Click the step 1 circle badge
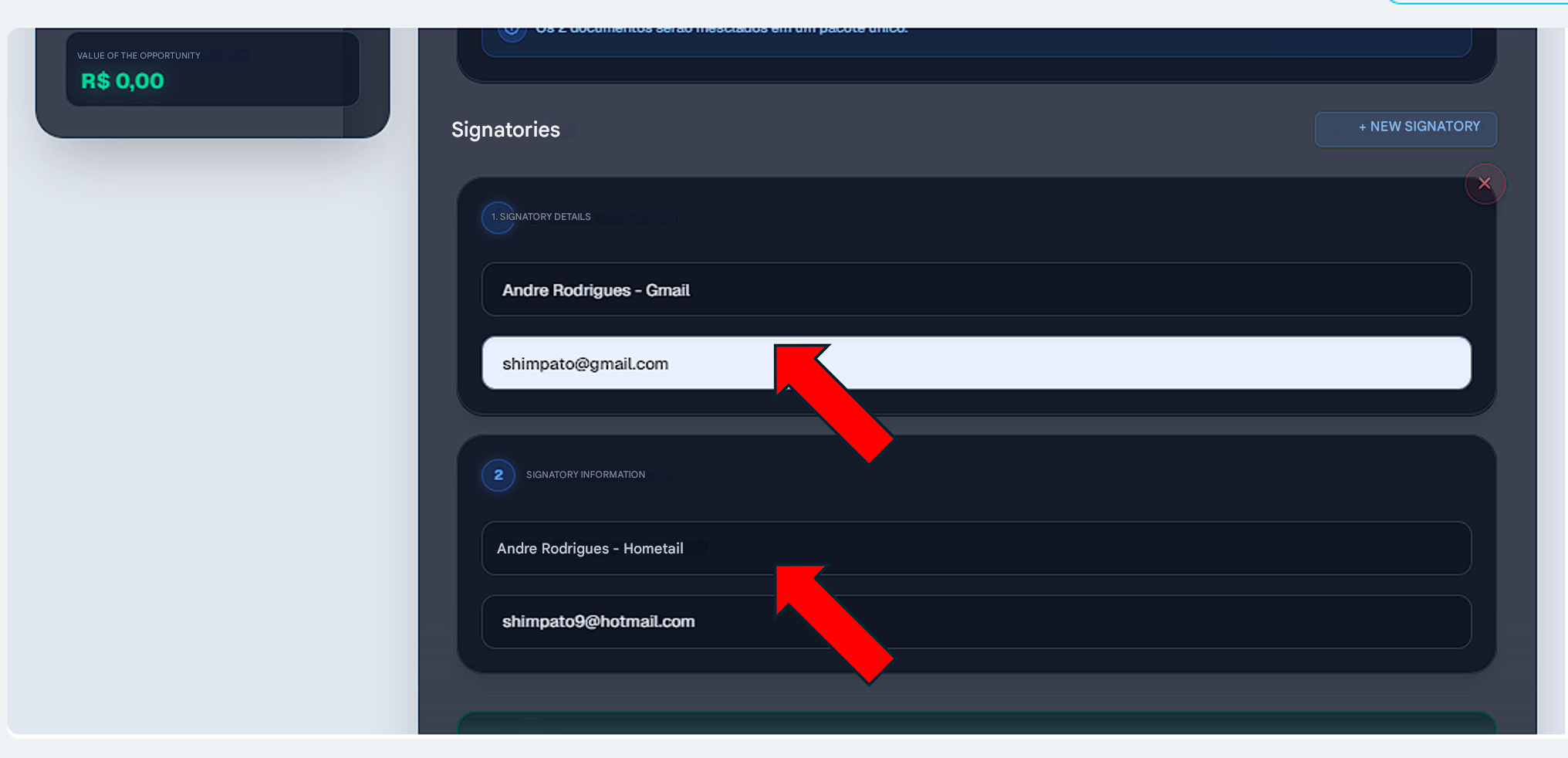Image resolution: width=1568 pixels, height=758 pixels. (x=498, y=218)
